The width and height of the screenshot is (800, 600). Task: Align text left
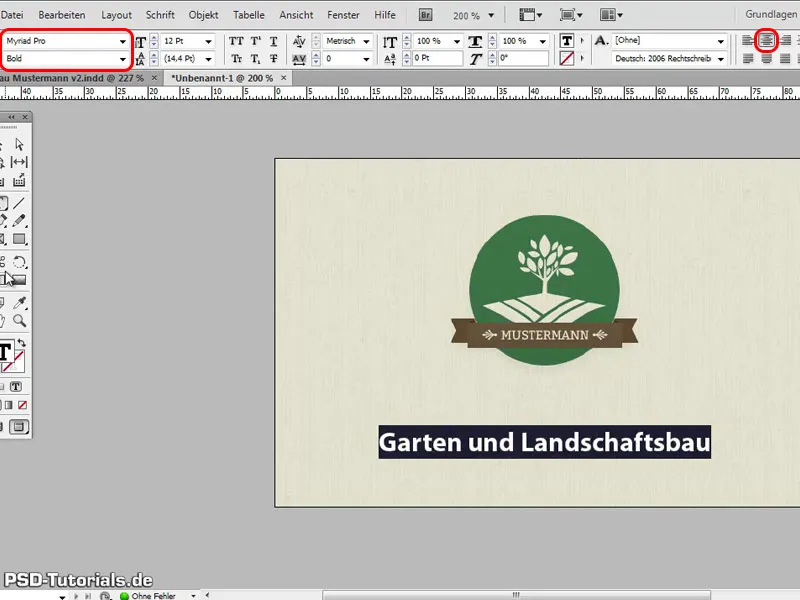(x=747, y=40)
